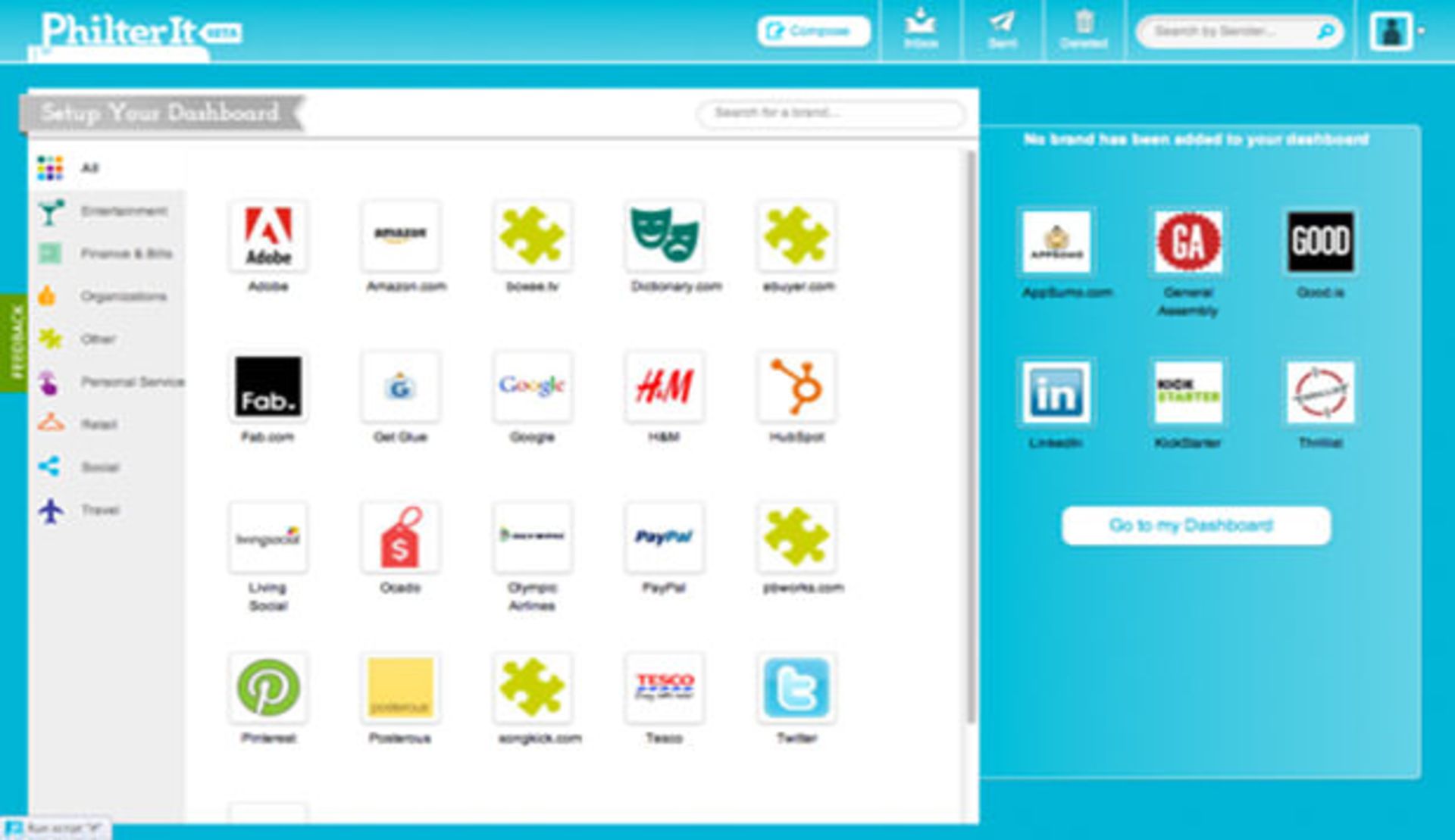Select the Tesco brand icon
This screenshot has height=840, width=1455.
665,688
